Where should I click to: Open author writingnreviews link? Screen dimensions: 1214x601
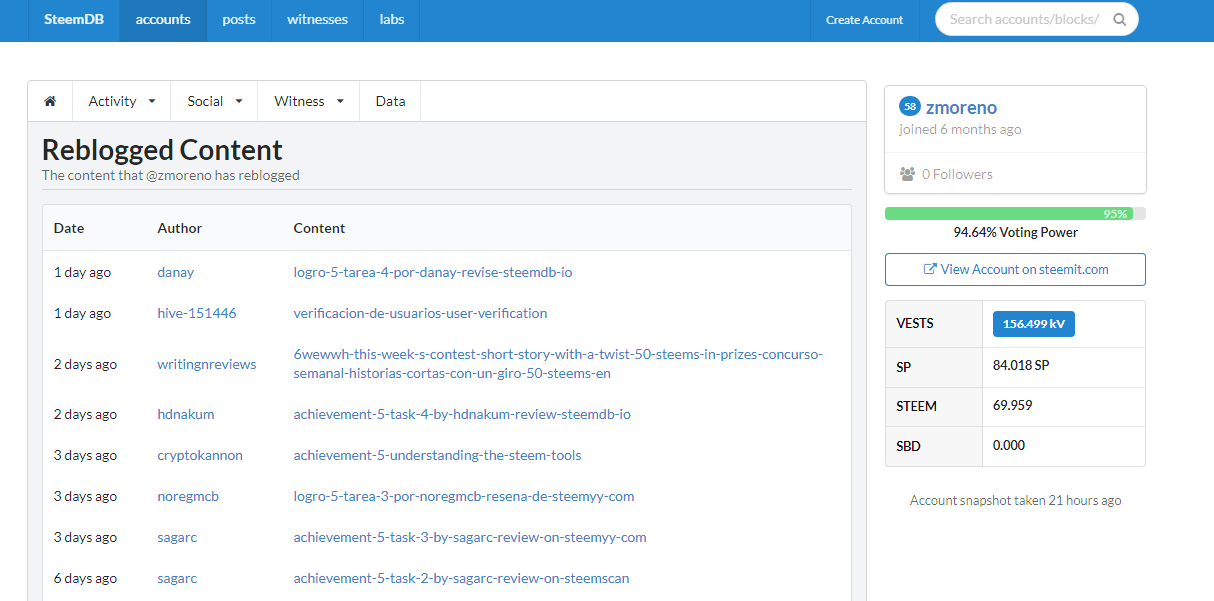(207, 364)
